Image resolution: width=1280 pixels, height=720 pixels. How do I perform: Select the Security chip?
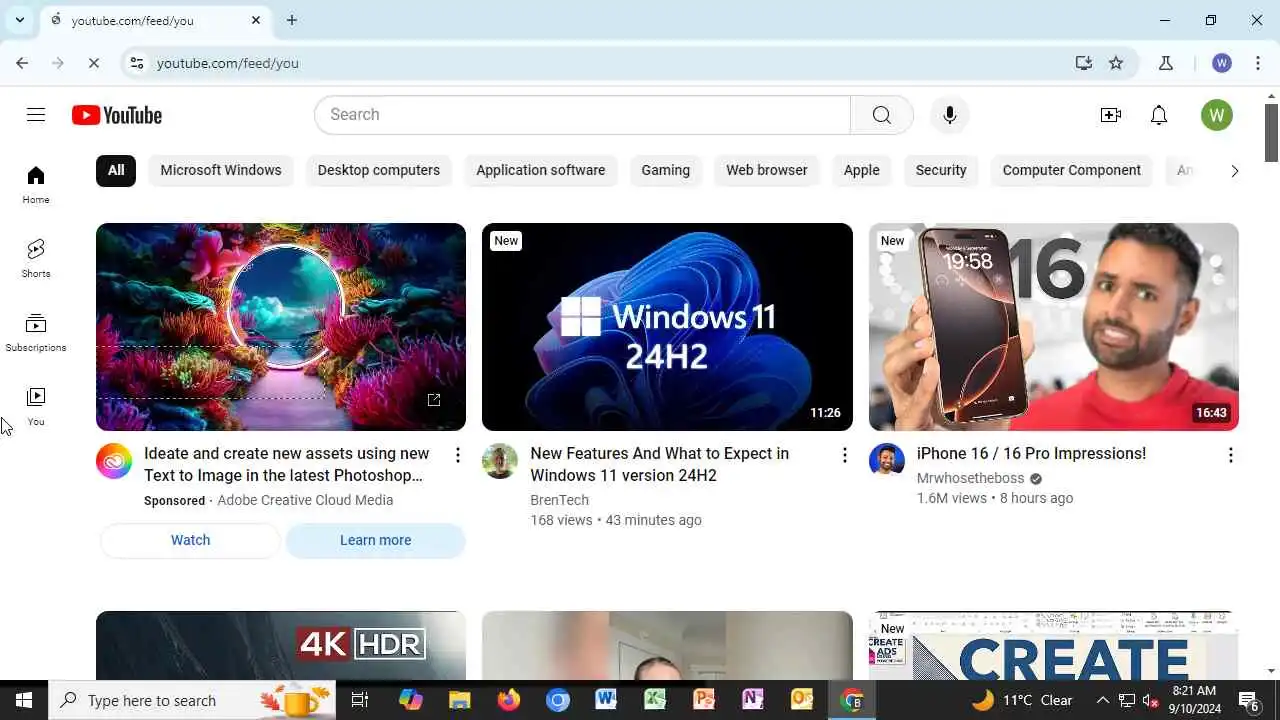941,170
